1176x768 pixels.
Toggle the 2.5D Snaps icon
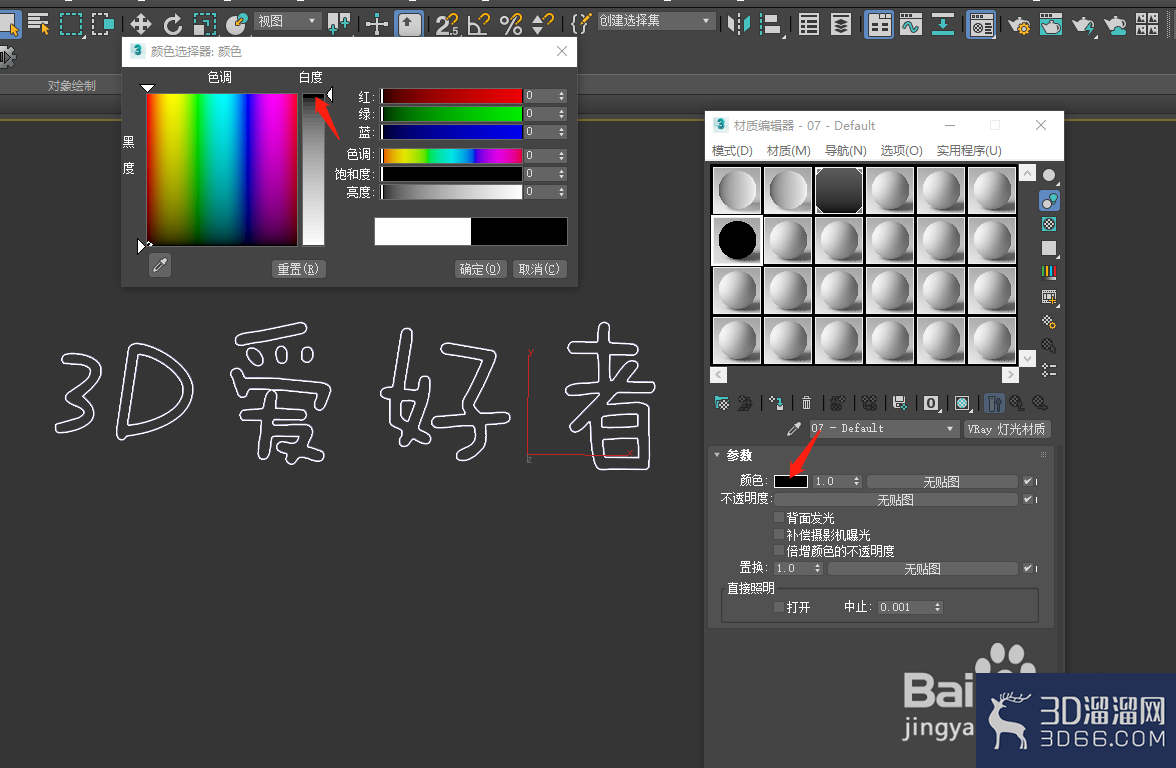(446, 24)
